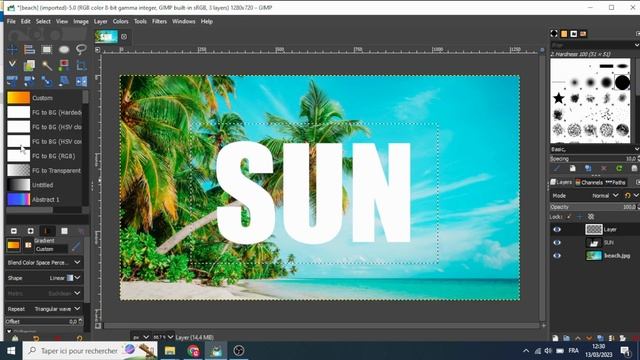Open the Blend Color Space dropdown
Image resolution: width=640 pixels, height=360 pixels.
(x=44, y=262)
